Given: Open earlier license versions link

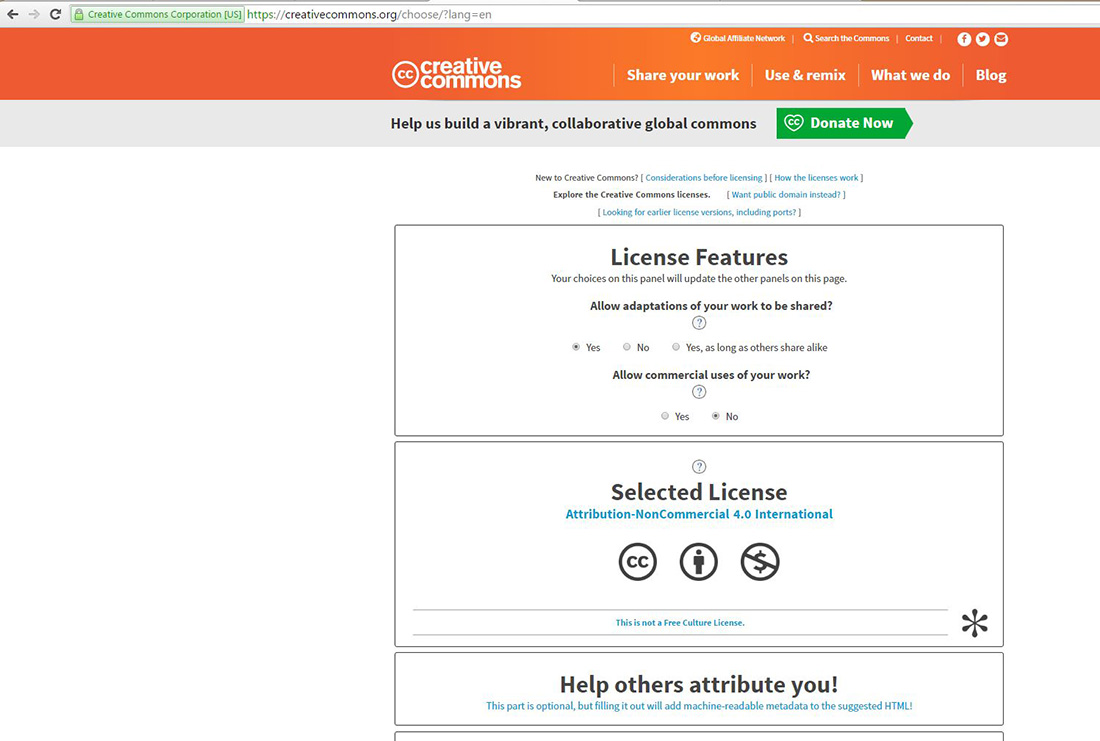Looking at the screenshot, I should (x=699, y=212).
